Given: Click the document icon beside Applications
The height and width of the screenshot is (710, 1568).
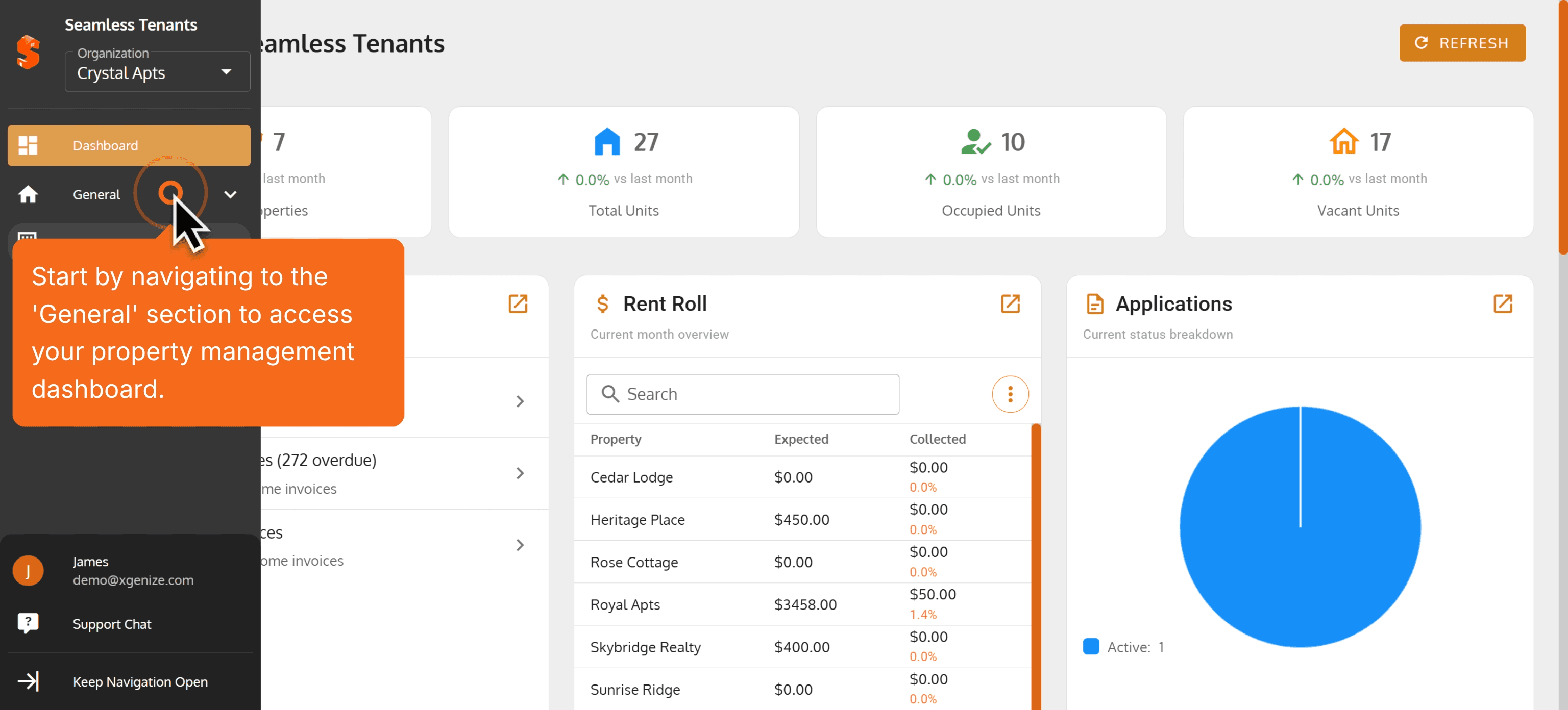Looking at the screenshot, I should pos(1094,303).
